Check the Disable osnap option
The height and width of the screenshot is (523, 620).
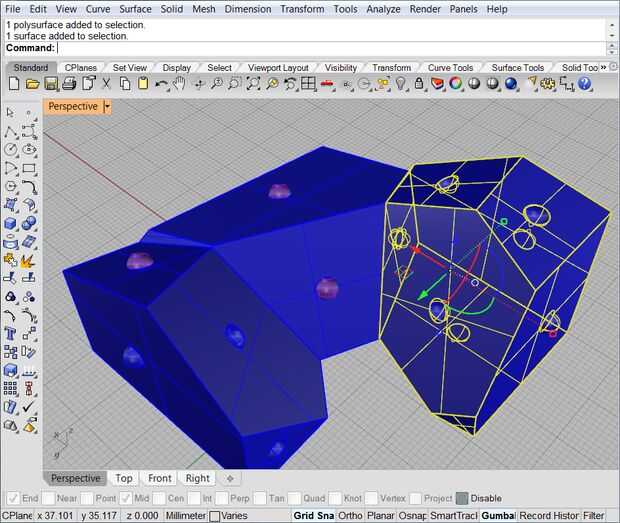[x=462, y=498]
